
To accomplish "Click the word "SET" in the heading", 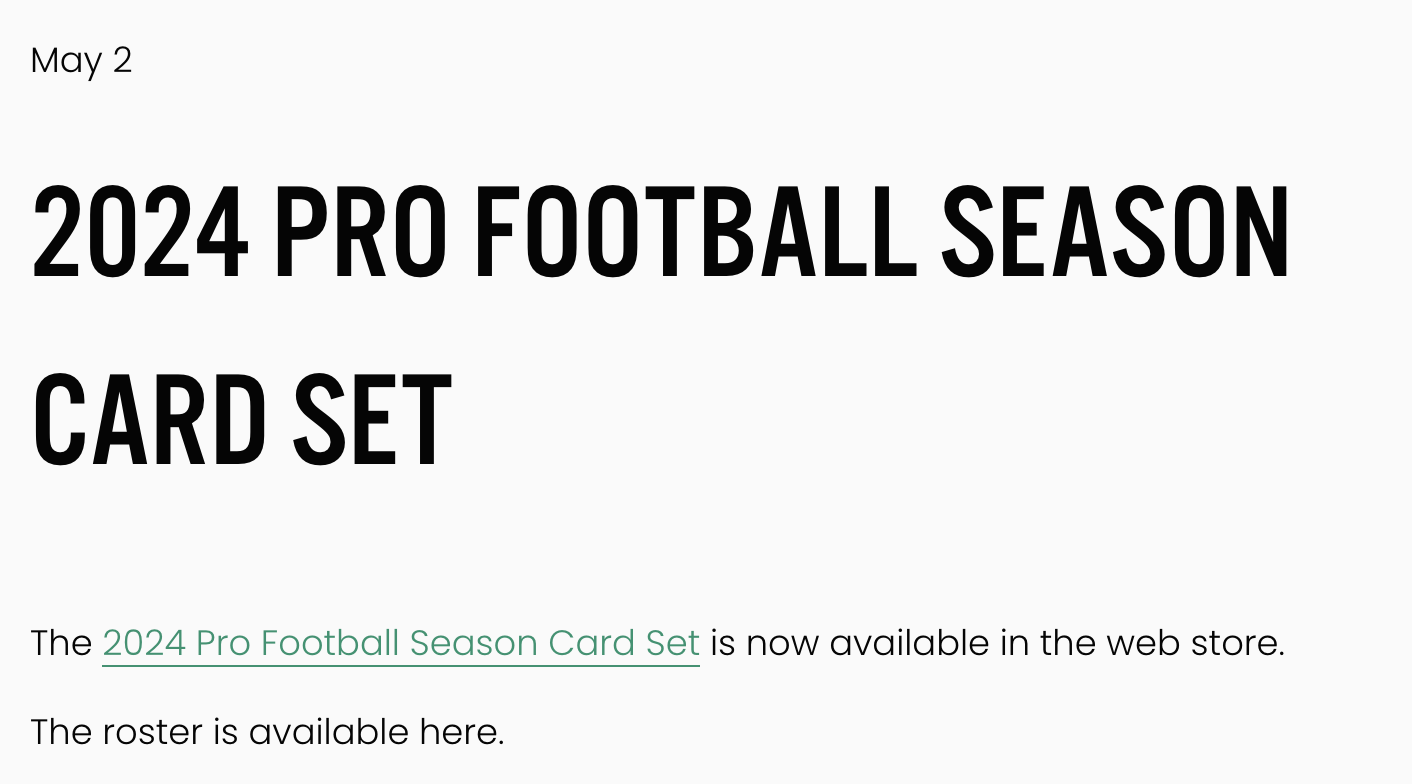I will pos(371,419).
